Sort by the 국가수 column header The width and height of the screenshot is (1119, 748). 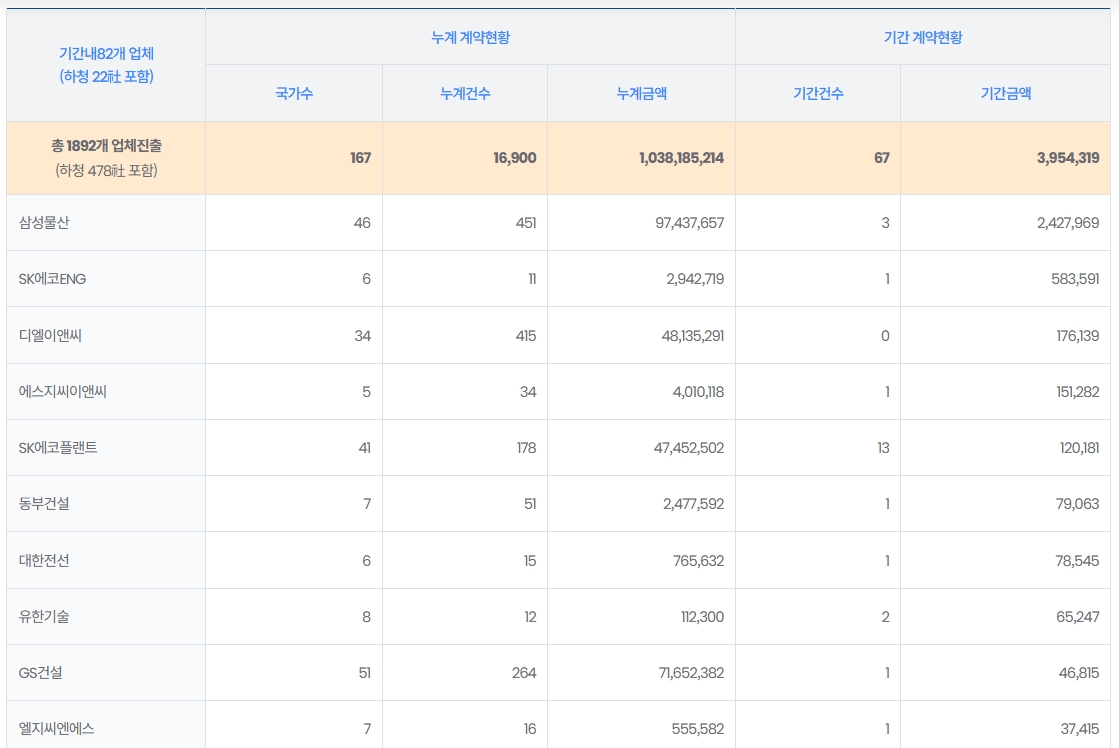click(x=294, y=94)
